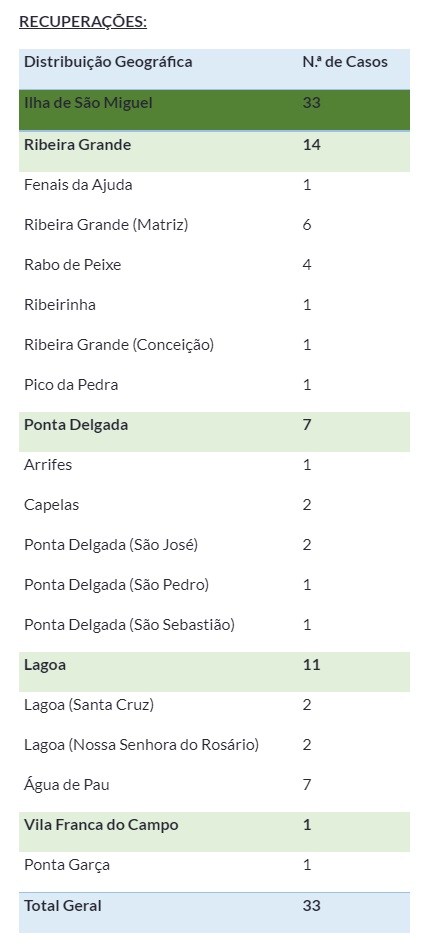This screenshot has width=423, height=951.
Task: Click the Ponta Delgada group row
Action: (x=214, y=431)
